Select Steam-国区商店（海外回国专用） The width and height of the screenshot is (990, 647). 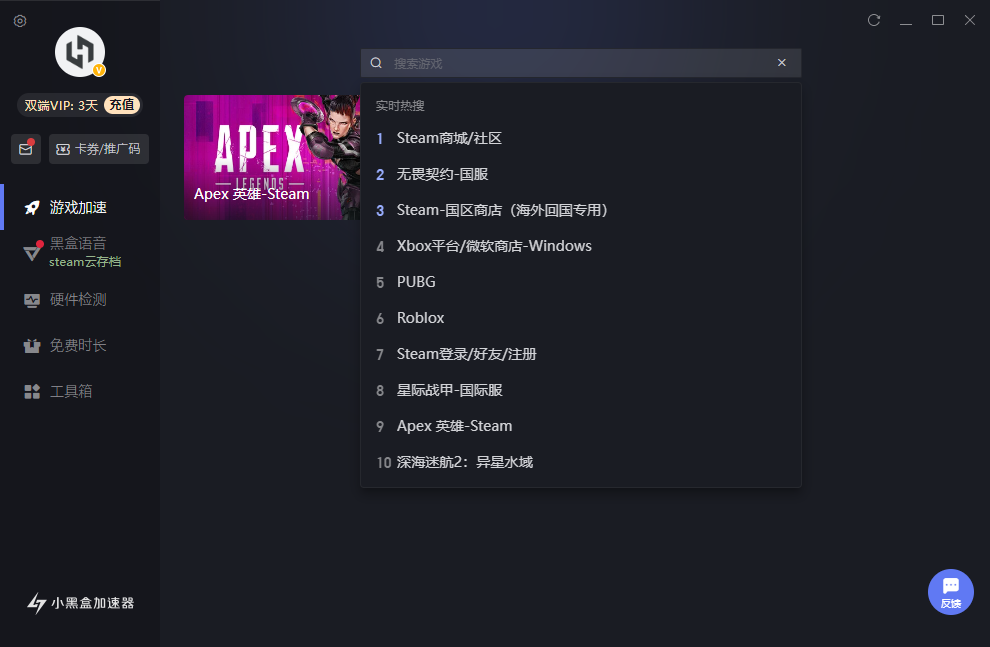tap(581, 210)
